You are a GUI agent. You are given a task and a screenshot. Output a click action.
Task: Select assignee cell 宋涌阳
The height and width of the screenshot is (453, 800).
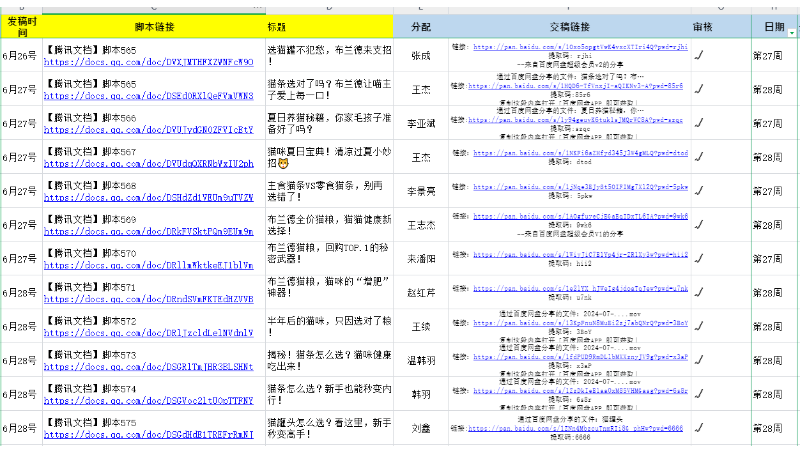(421, 259)
